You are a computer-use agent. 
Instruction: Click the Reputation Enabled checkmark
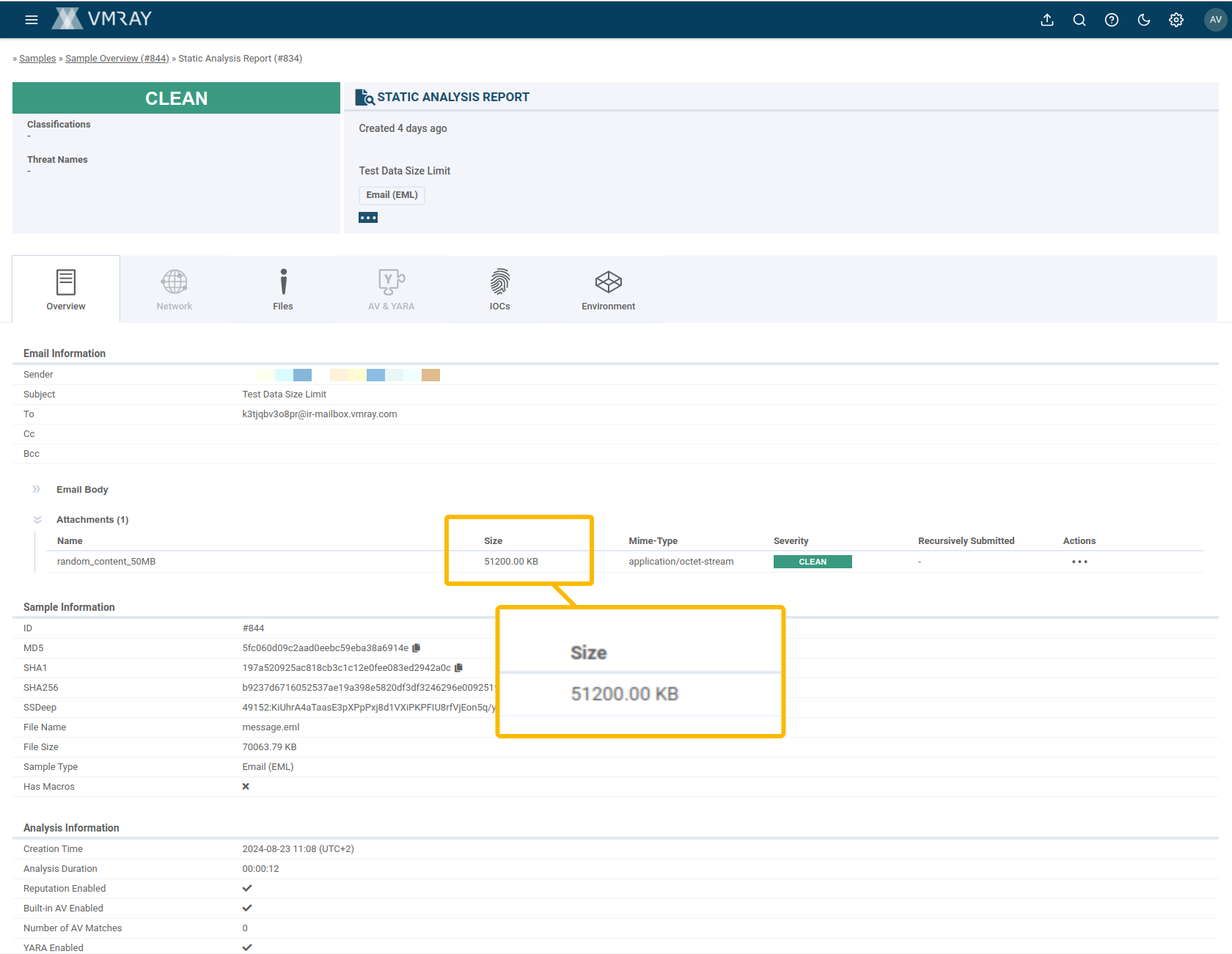pos(247,888)
